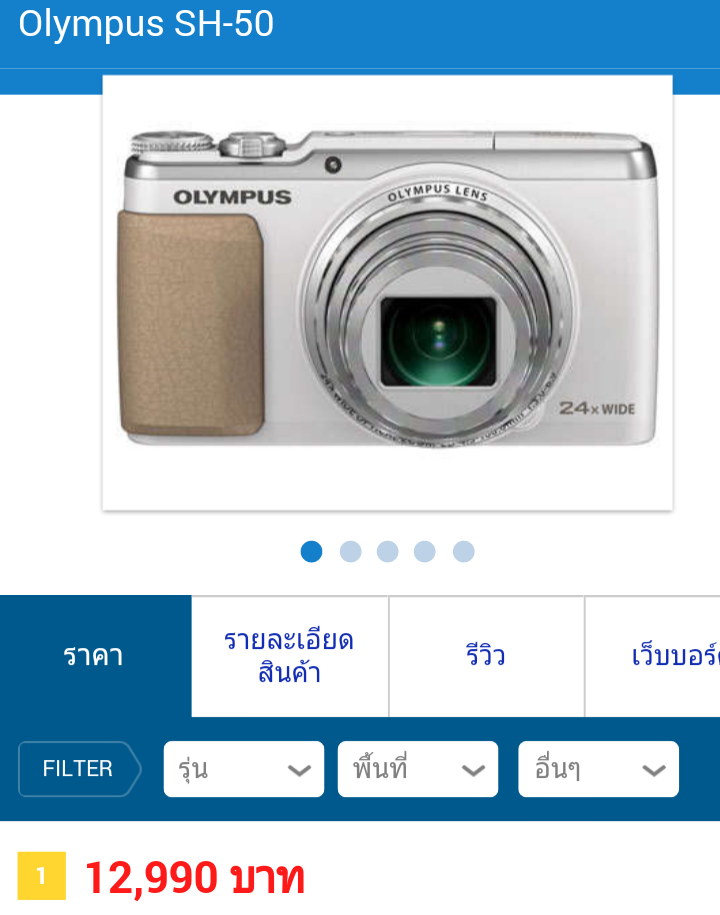The width and height of the screenshot is (720, 915).
Task: Jump to the fifth carousel image dot
Action: click(463, 551)
